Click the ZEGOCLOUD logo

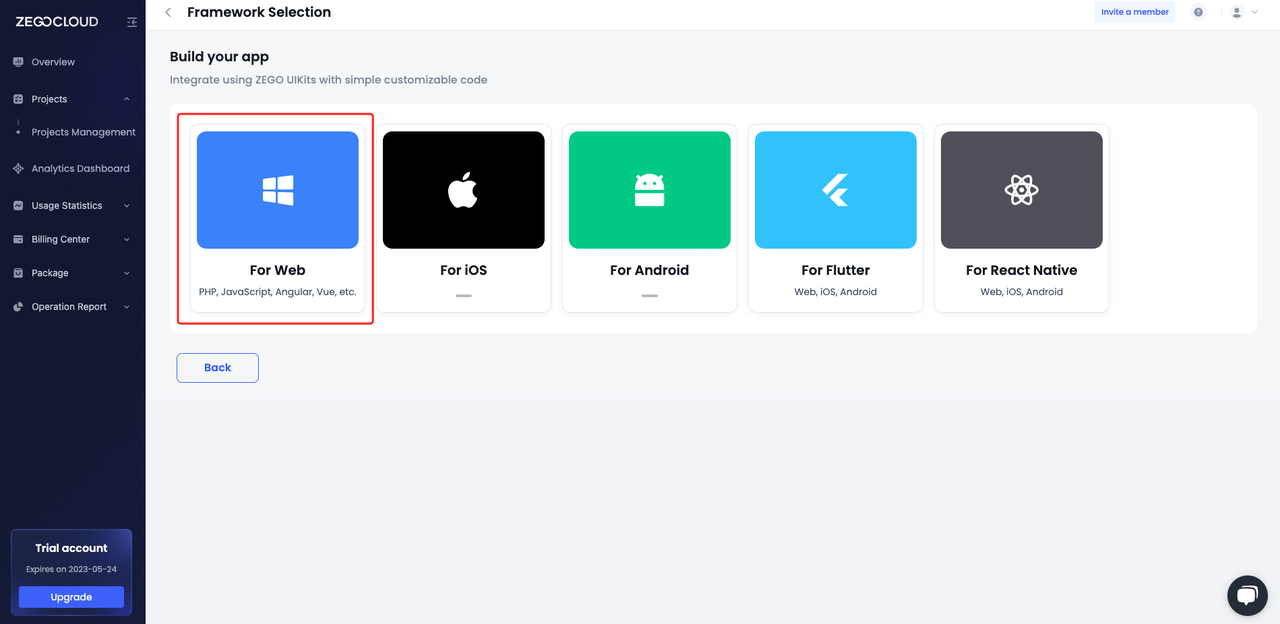click(x=57, y=22)
